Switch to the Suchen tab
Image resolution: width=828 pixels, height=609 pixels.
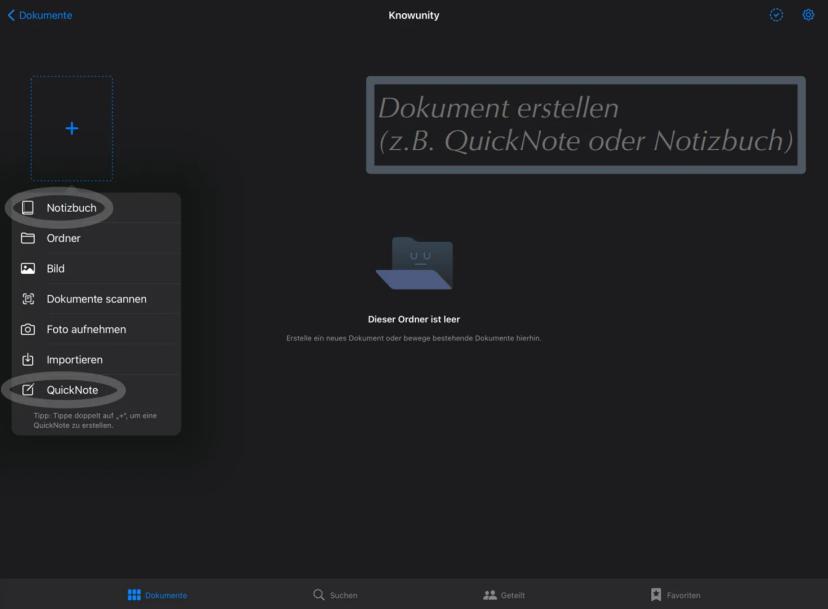tap(335, 595)
